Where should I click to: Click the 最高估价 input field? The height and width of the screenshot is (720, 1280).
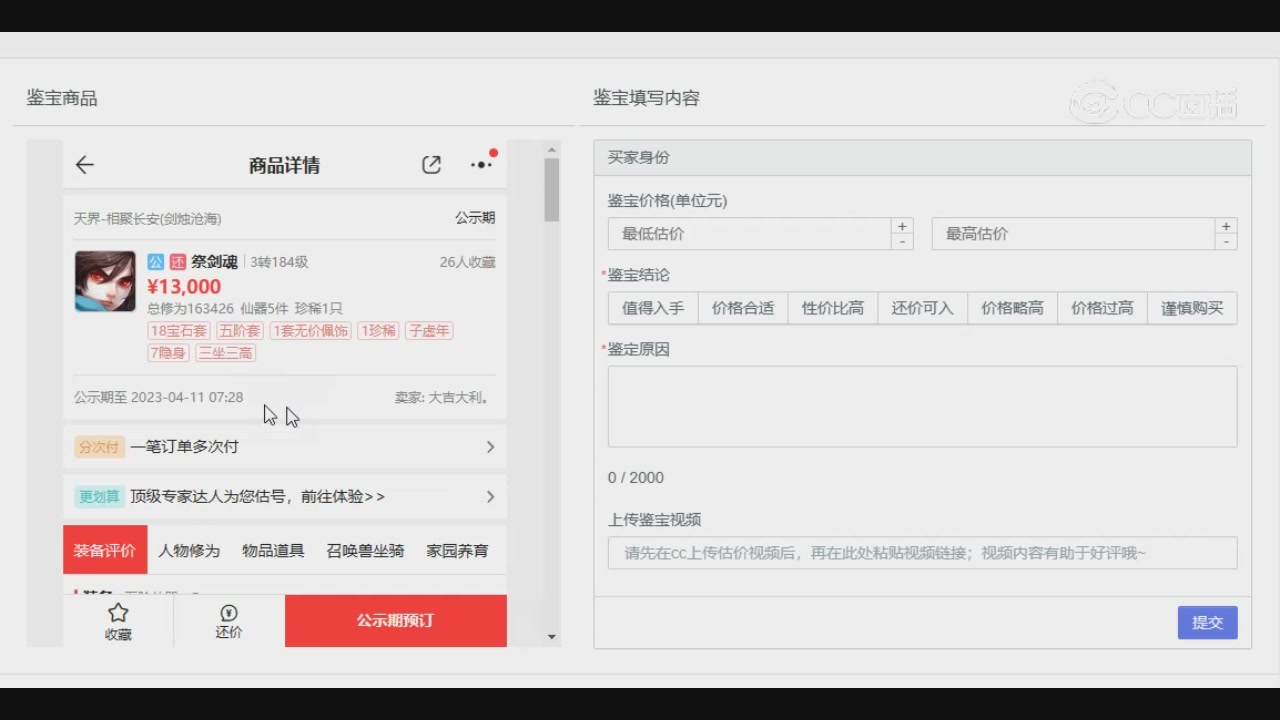coord(1073,234)
